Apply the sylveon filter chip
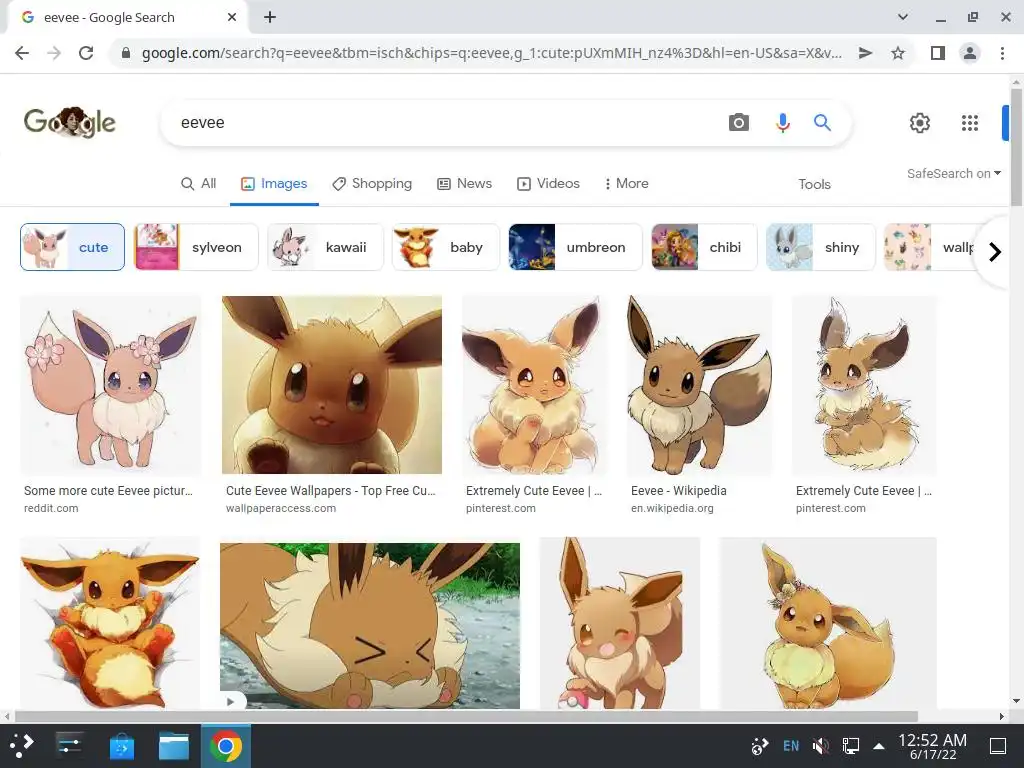The width and height of the screenshot is (1024, 768). tap(196, 247)
